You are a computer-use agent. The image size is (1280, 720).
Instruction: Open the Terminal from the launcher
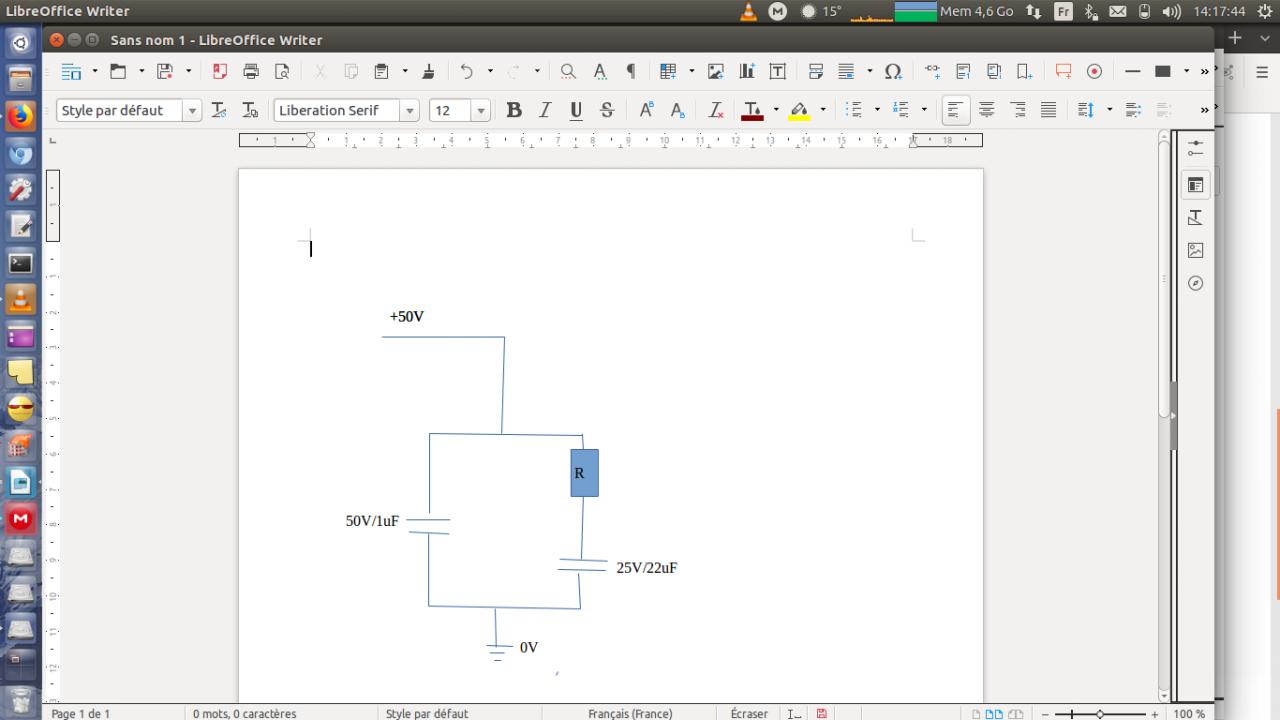click(20, 263)
